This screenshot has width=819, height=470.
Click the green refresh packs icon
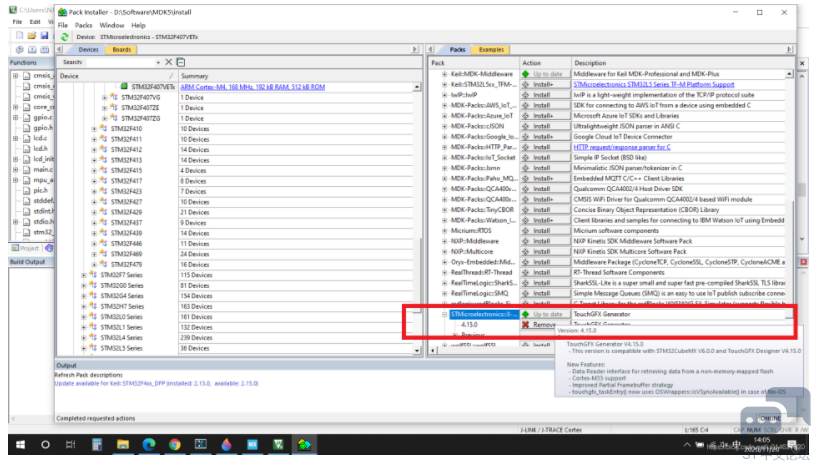(65, 37)
